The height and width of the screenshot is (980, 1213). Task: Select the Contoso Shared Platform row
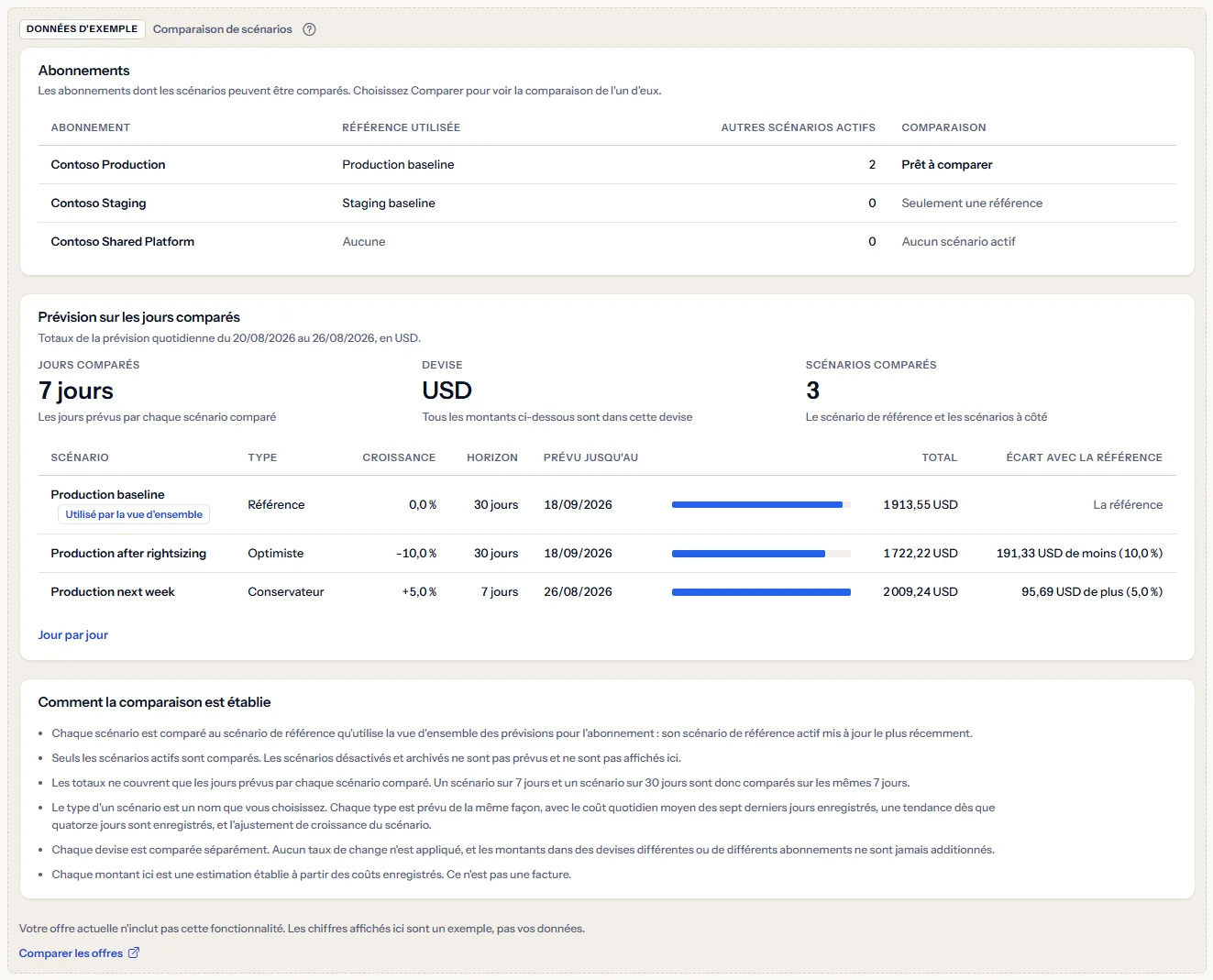tap(607, 242)
